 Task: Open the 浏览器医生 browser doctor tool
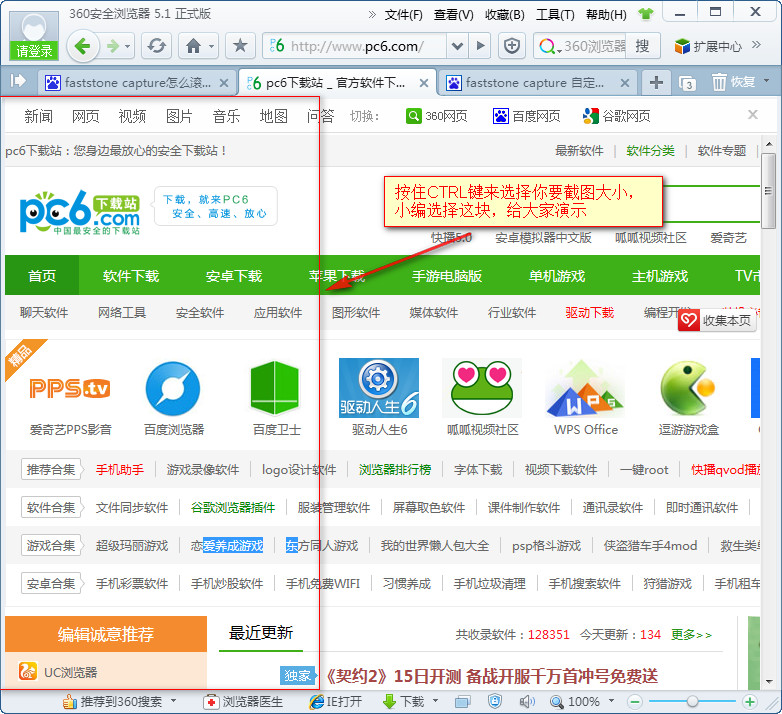click(244, 702)
